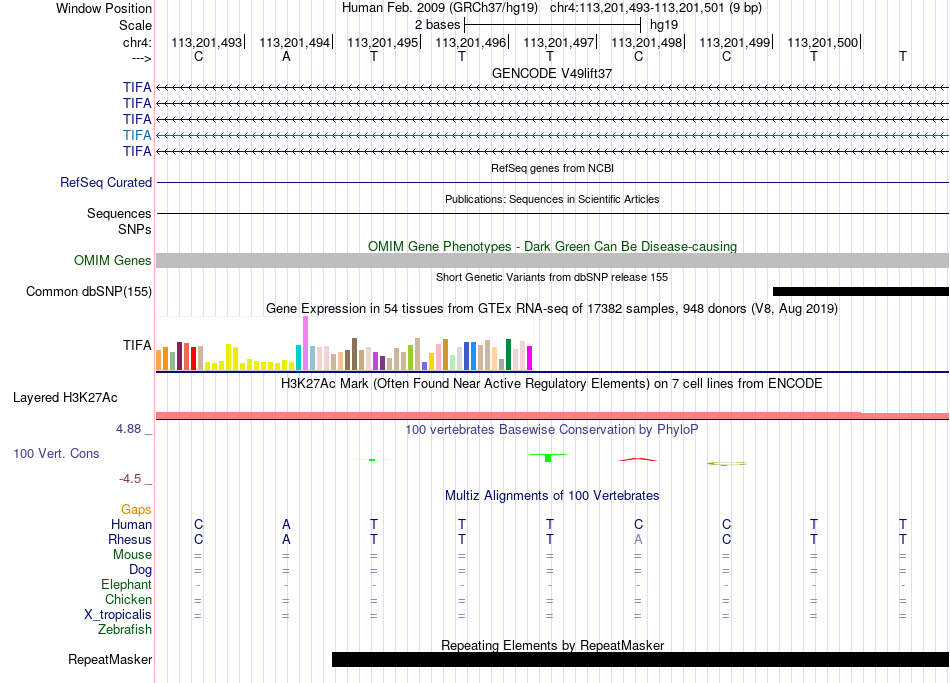
Task: Click the black RepeatMasker element bar
Action: coord(640,659)
